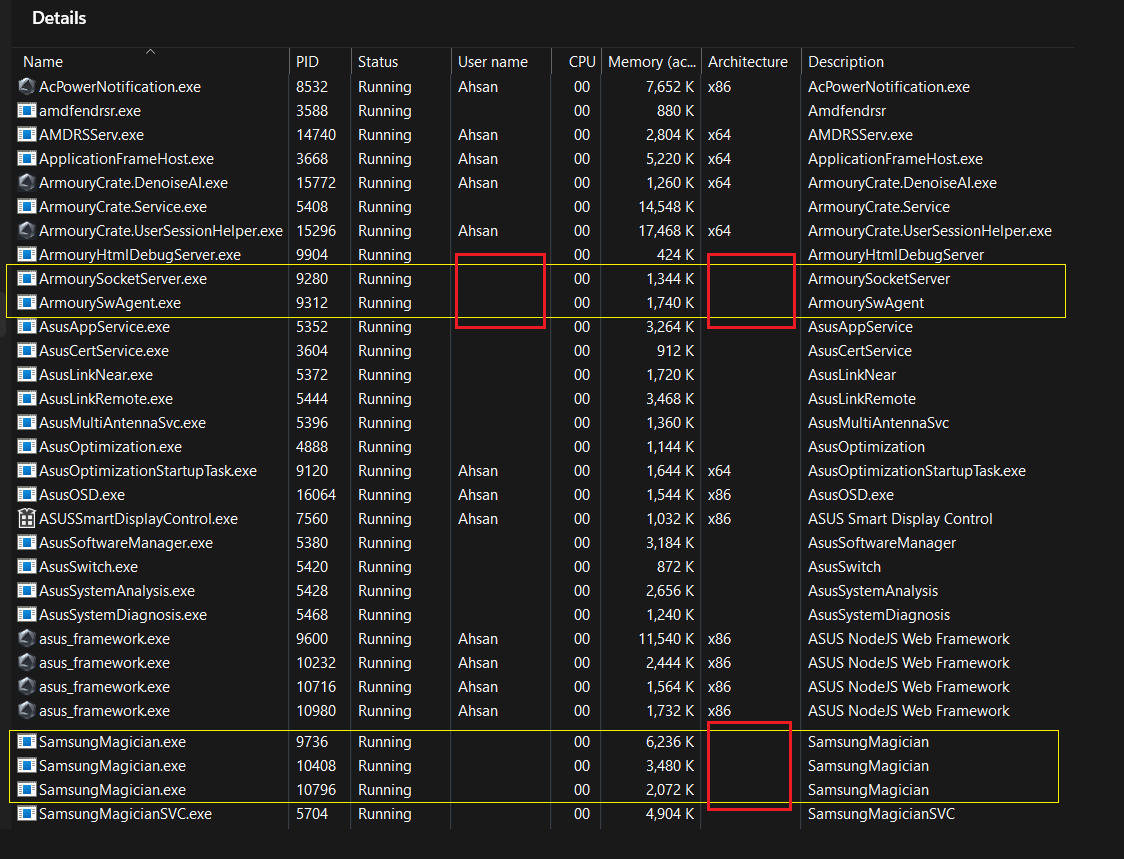Screen dimensions: 1124x859
Task: Click memory value 17,468 K
Action: [x=666, y=231]
